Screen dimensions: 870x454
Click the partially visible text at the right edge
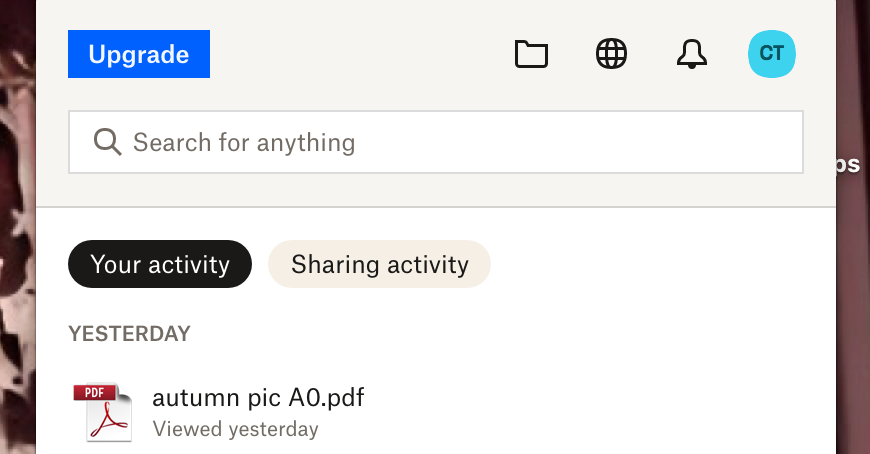pos(849,165)
